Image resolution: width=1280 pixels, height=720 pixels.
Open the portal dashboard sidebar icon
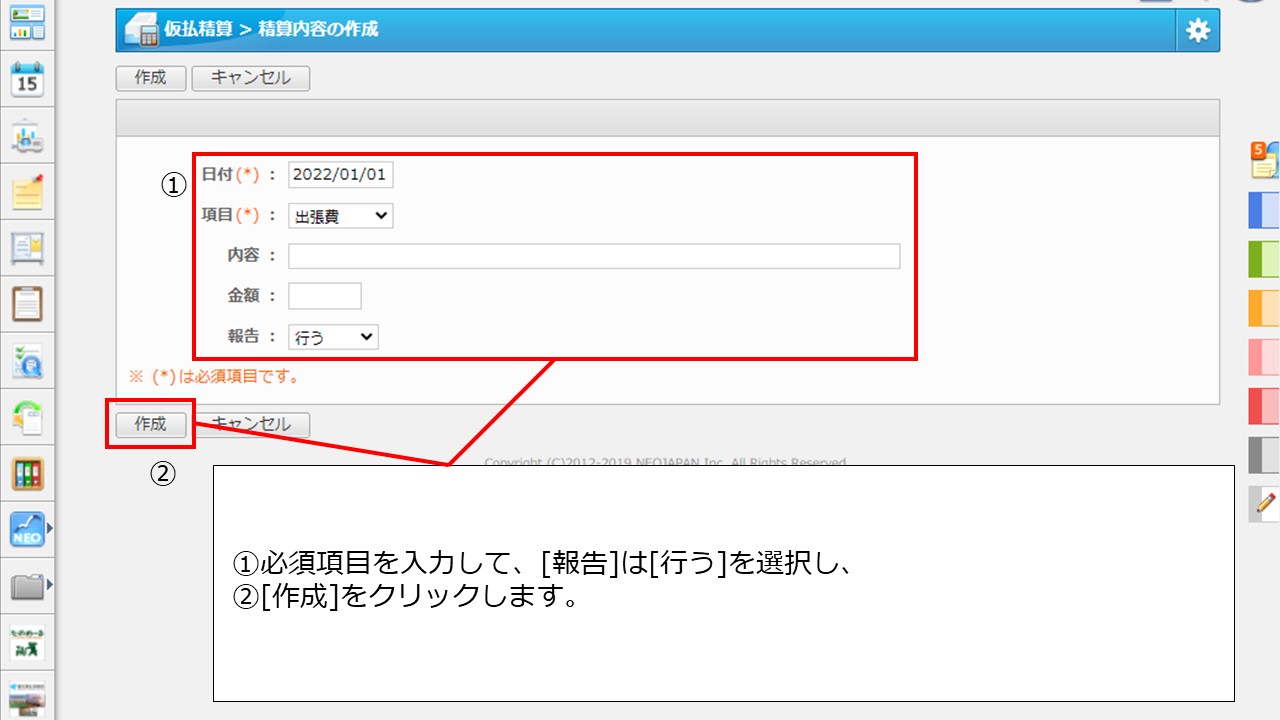[x=27, y=22]
